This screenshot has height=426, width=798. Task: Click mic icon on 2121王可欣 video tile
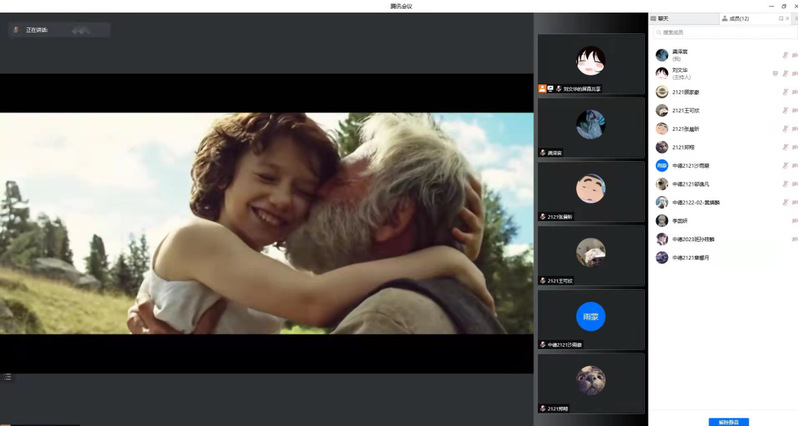[x=543, y=280]
